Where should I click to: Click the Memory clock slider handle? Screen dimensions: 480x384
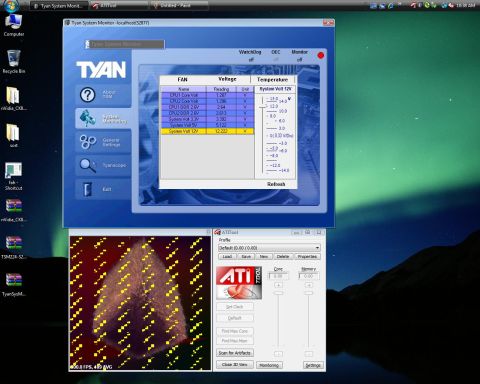point(309,293)
